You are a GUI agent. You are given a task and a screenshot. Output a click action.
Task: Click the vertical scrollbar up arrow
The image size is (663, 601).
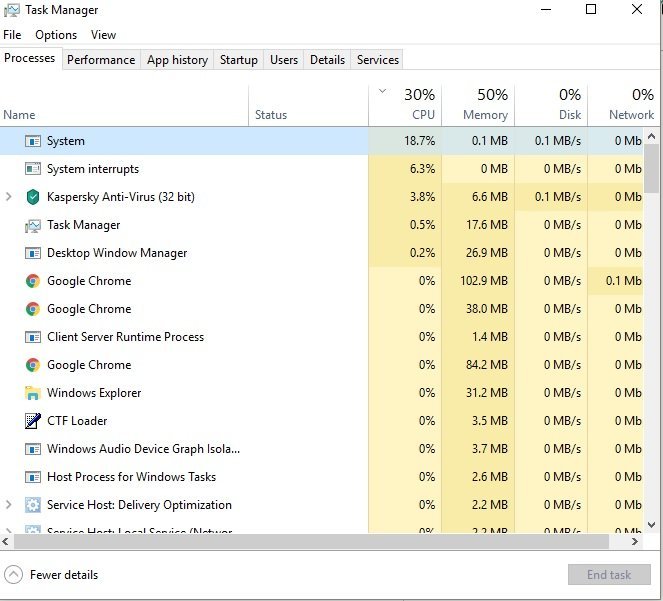[x=652, y=136]
